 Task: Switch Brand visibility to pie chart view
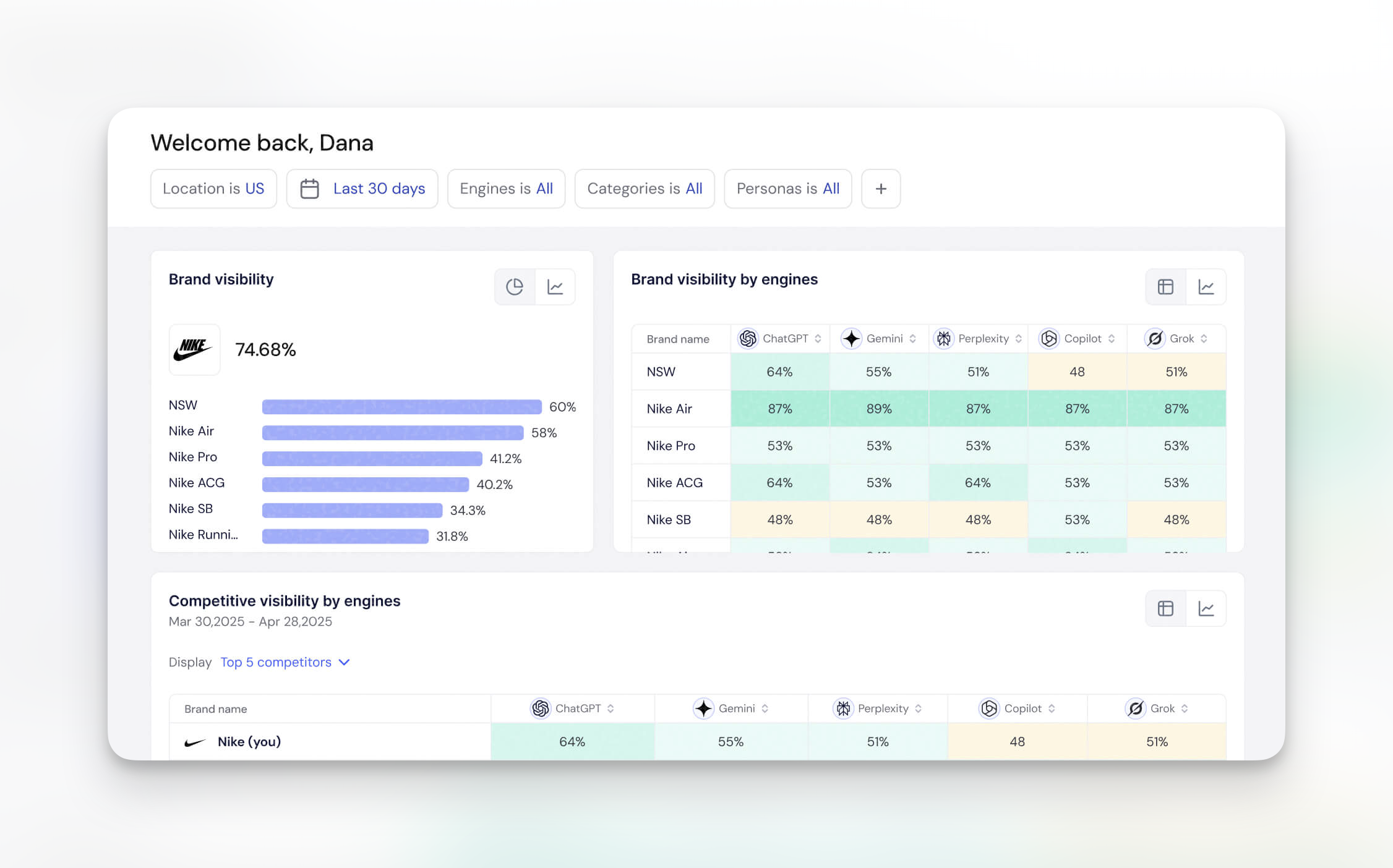tap(515, 287)
